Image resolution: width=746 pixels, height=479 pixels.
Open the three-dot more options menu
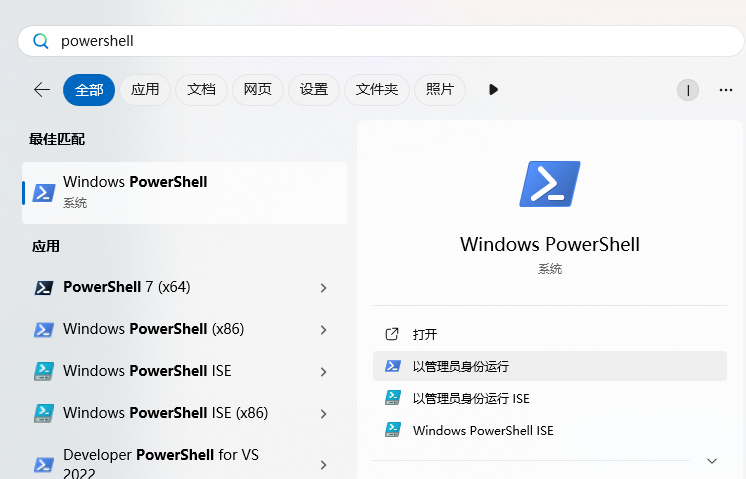[x=726, y=90]
